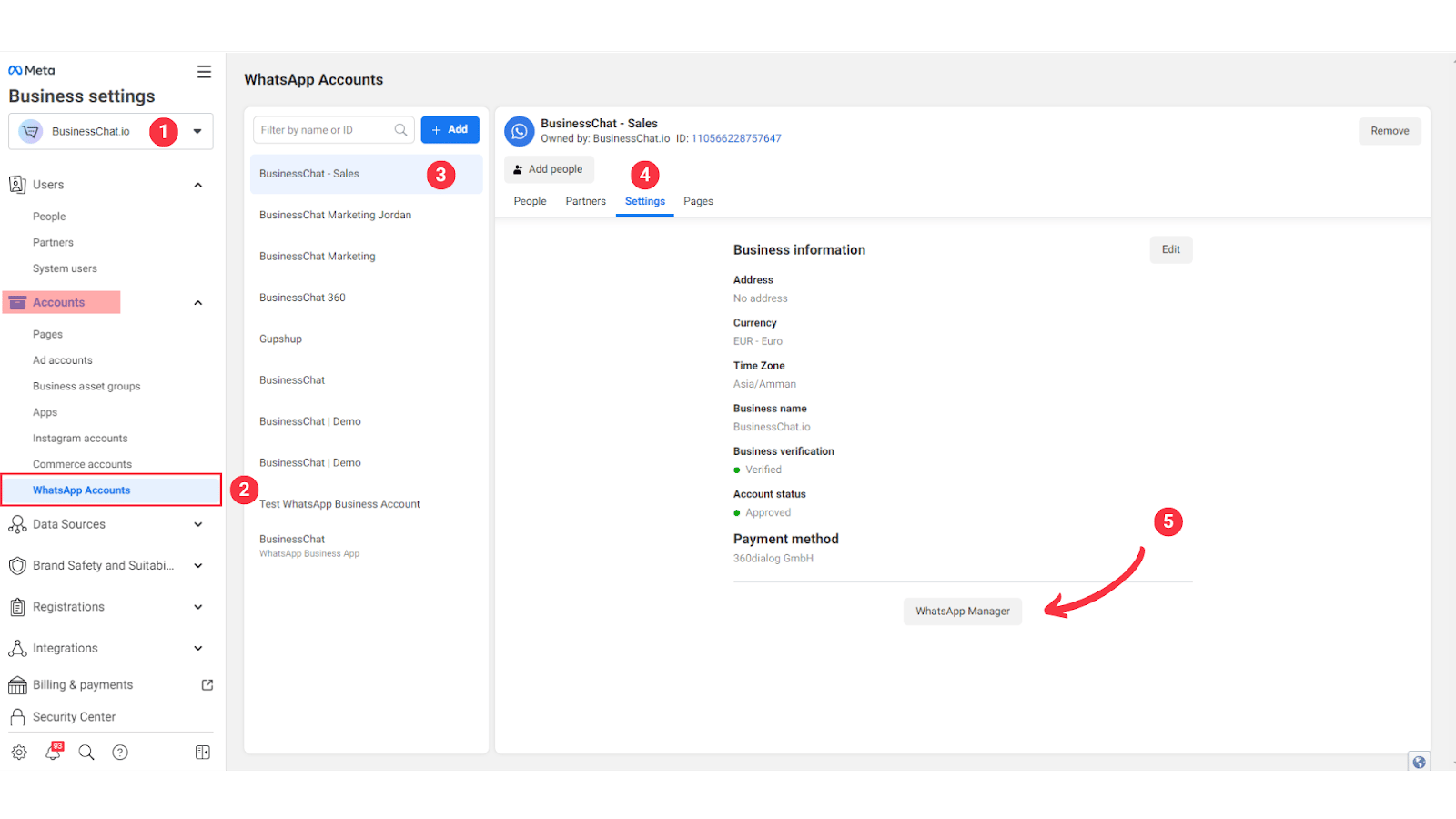Viewport: 1456px width, 819px height.
Task: Open People under Users
Action: pos(49,217)
